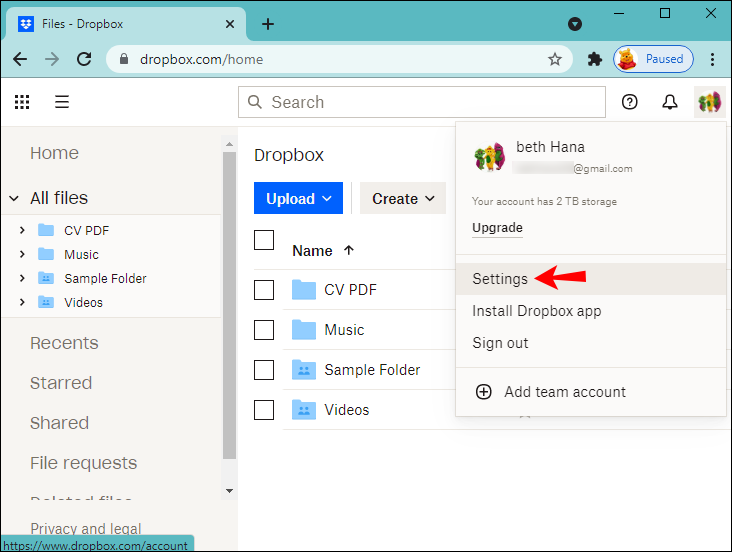Click Videos shared folder icon in list

tap(304, 410)
